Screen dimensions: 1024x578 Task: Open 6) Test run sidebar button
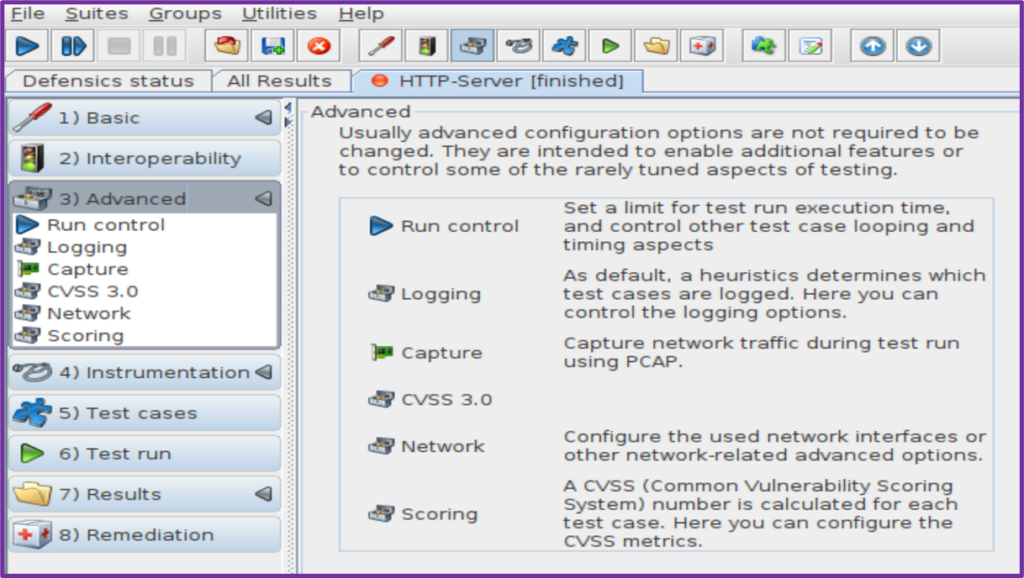pyautogui.click(x=145, y=453)
